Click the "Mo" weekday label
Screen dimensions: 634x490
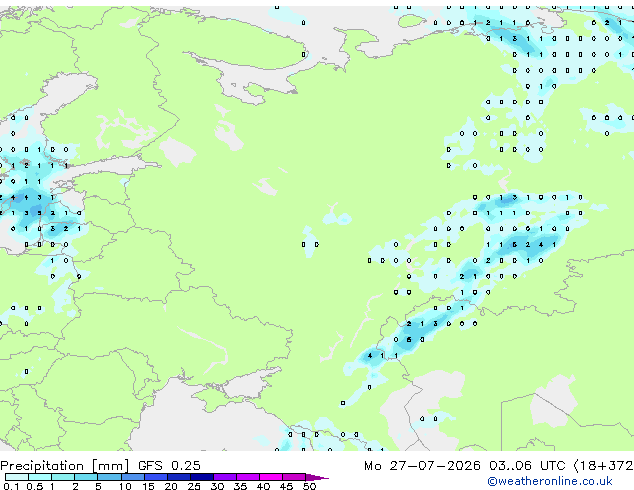point(372,466)
